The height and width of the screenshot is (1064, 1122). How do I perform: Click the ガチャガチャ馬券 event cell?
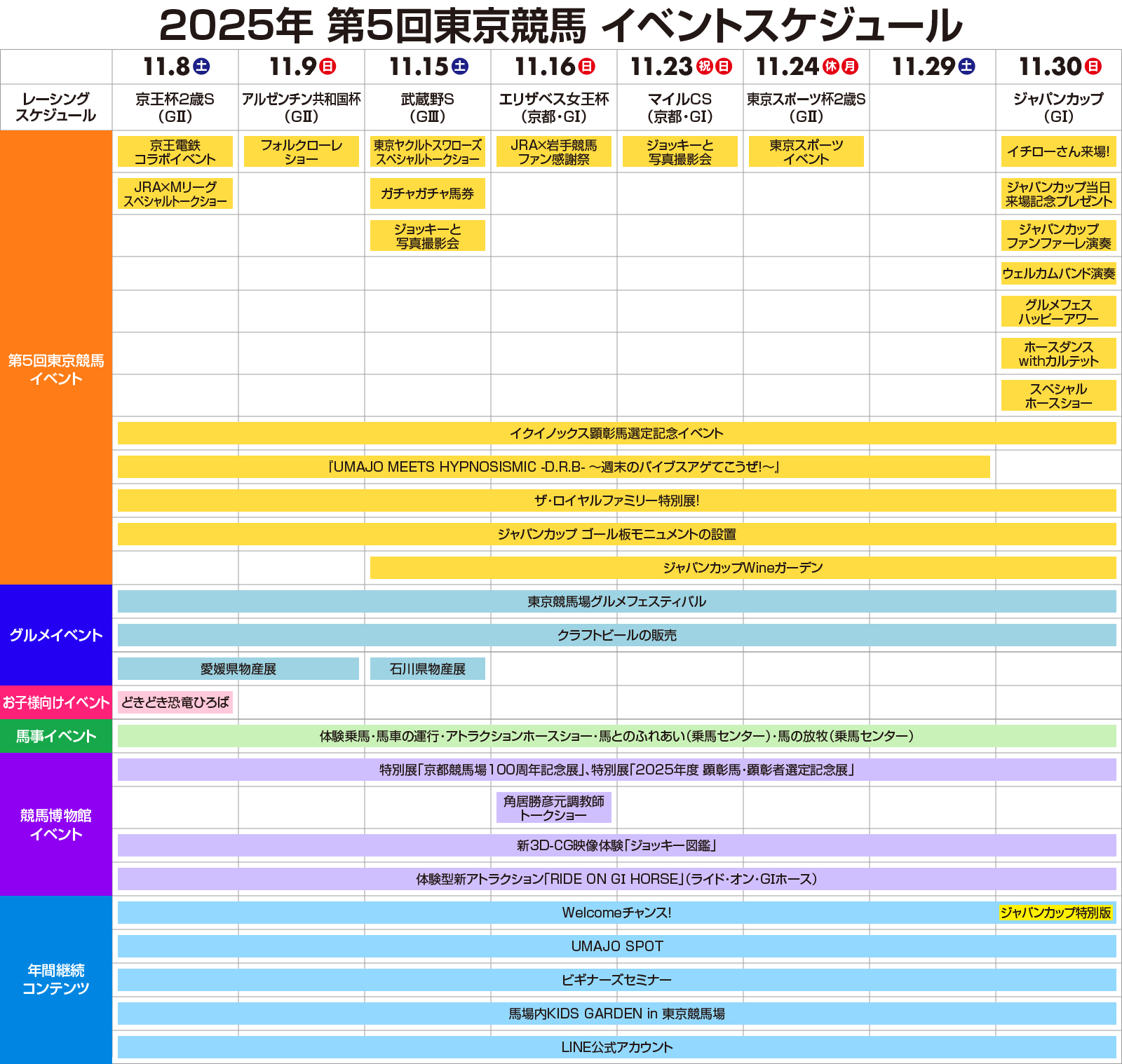(x=428, y=195)
